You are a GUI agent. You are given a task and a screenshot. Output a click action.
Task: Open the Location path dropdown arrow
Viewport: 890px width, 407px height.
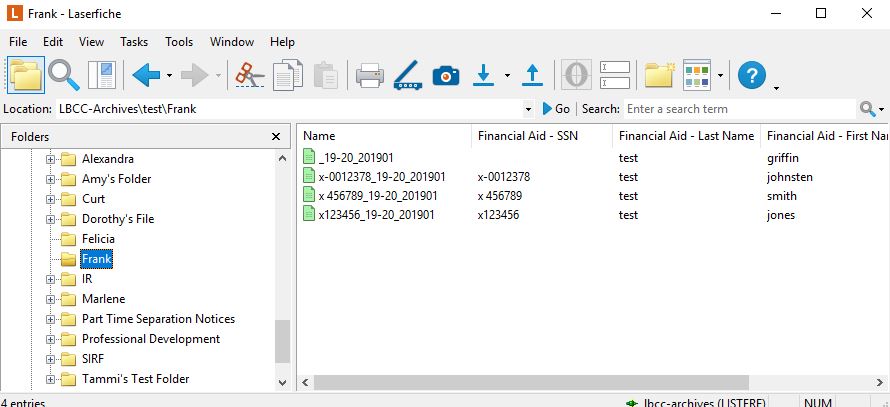pyautogui.click(x=528, y=109)
